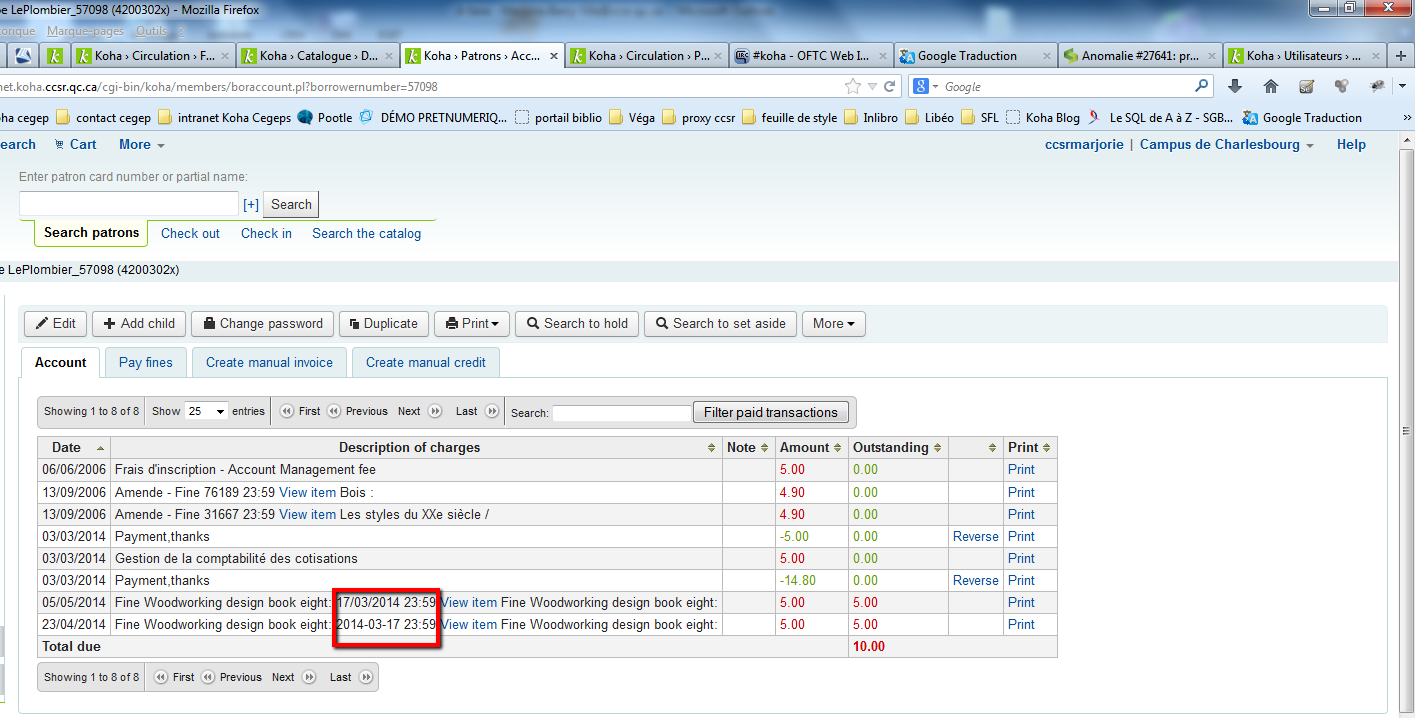
Task: Switch to the Pay fines tab
Action: tap(146, 363)
